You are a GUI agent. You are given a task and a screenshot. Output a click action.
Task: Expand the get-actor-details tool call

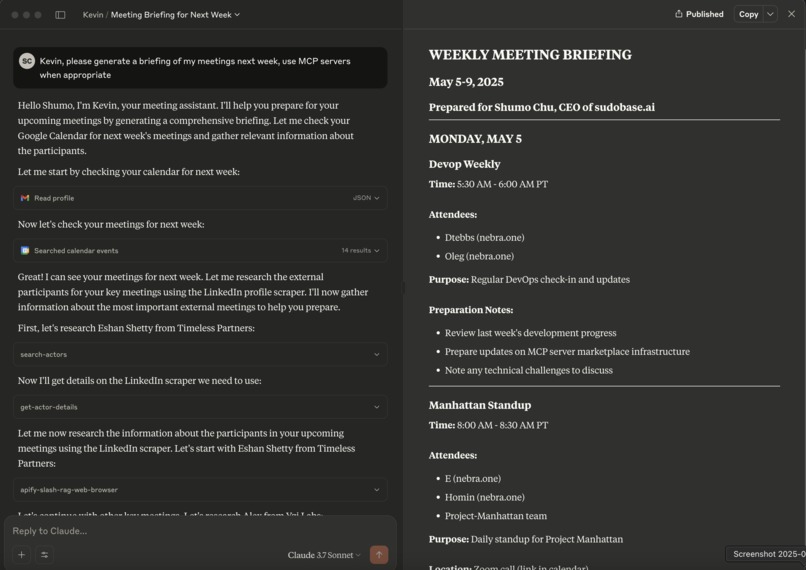[200, 407]
